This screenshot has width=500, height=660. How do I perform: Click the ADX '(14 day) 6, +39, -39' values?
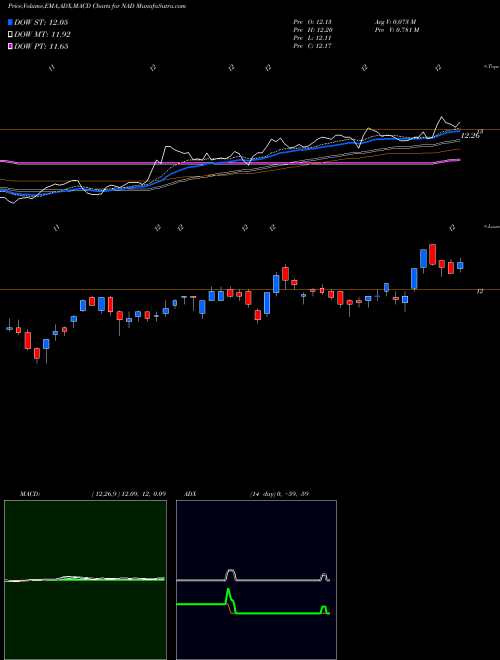279,494
